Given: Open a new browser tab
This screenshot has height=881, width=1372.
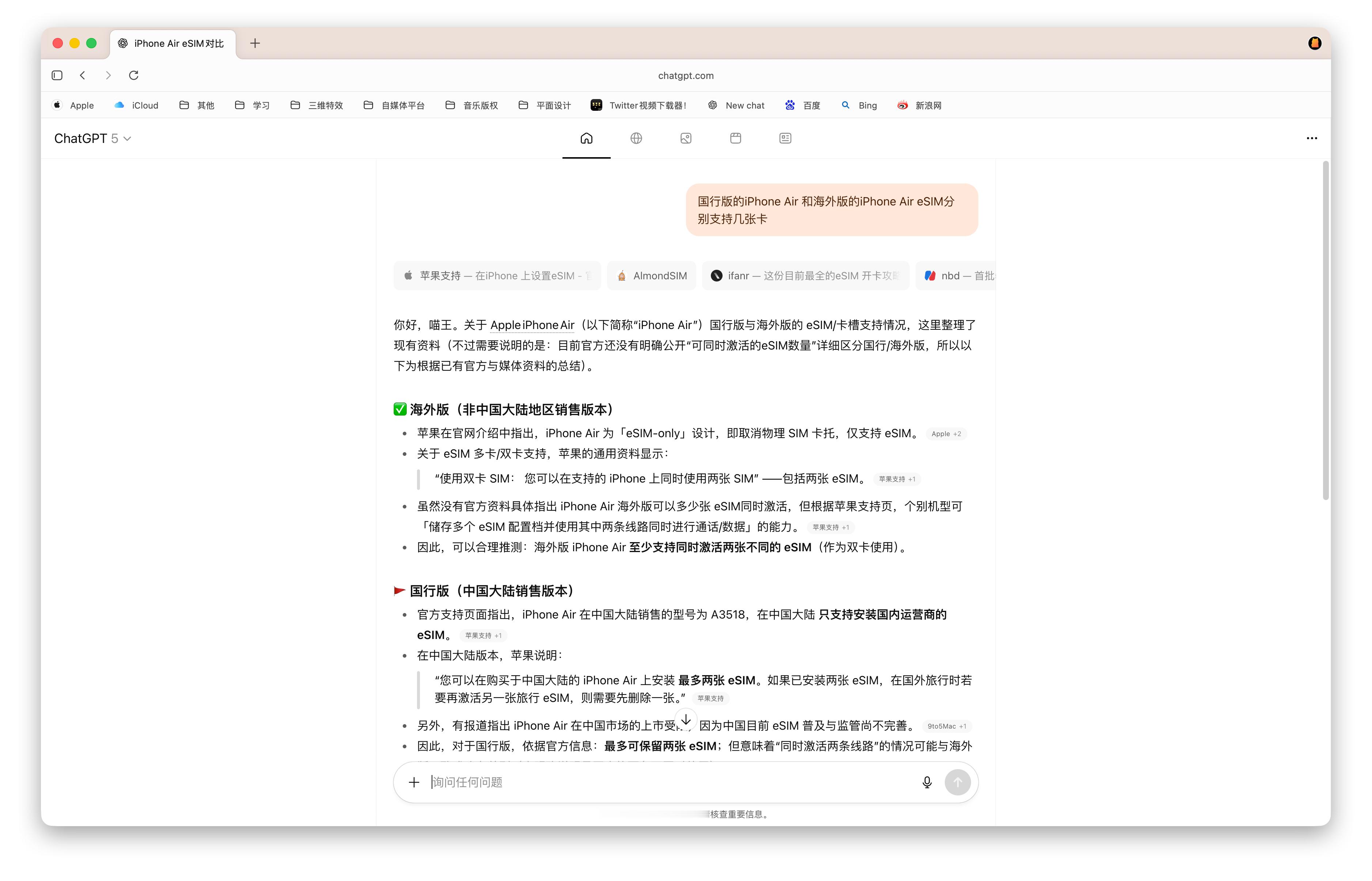Looking at the screenshot, I should click(255, 44).
